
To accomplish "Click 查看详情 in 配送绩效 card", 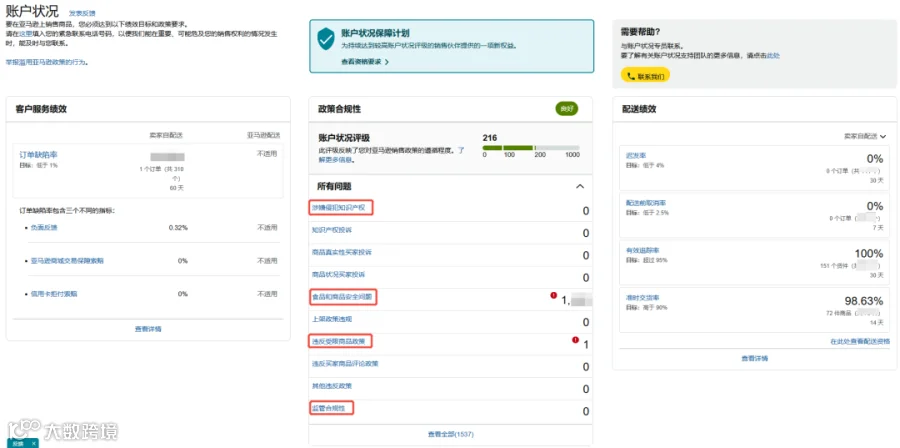I will (x=755, y=359).
